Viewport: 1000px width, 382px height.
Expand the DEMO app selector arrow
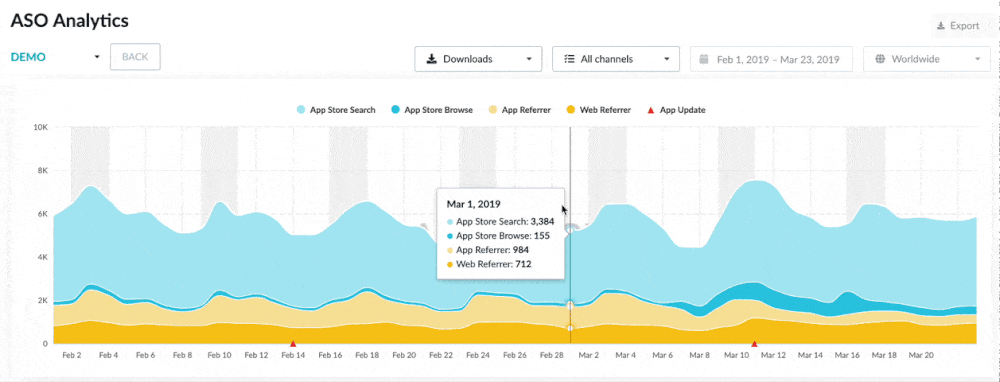97,57
